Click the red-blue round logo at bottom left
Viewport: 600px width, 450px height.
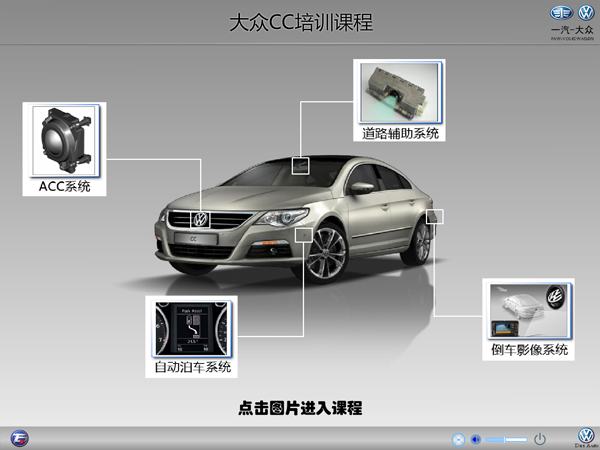pos(20,439)
